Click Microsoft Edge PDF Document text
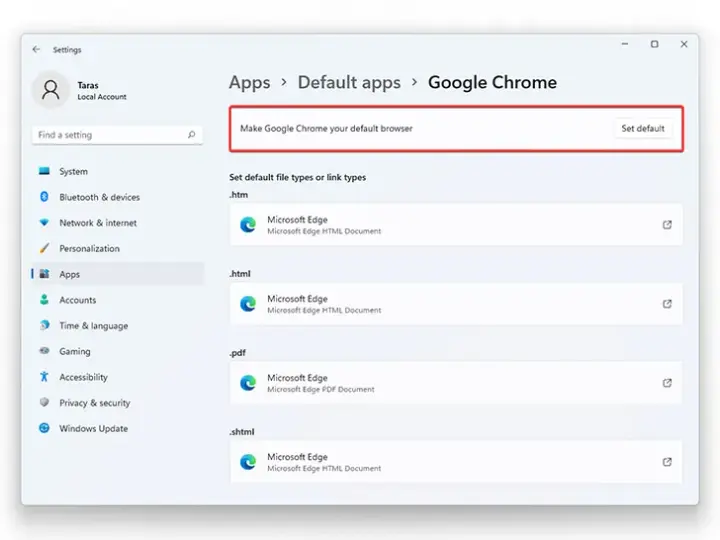The height and width of the screenshot is (540, 720). pyautogui.click(x=321, y=389)
